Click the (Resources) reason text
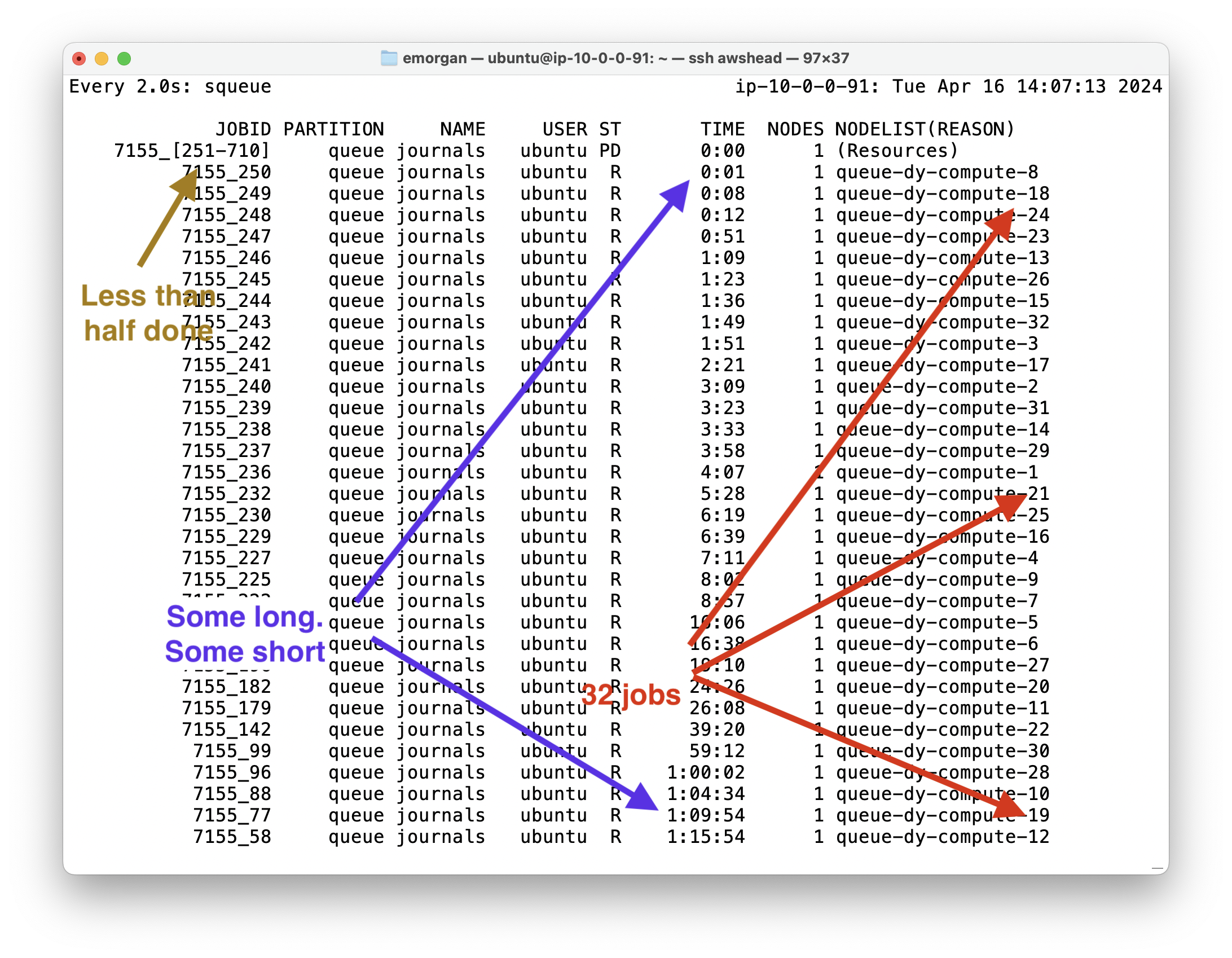 pos(897,151)
